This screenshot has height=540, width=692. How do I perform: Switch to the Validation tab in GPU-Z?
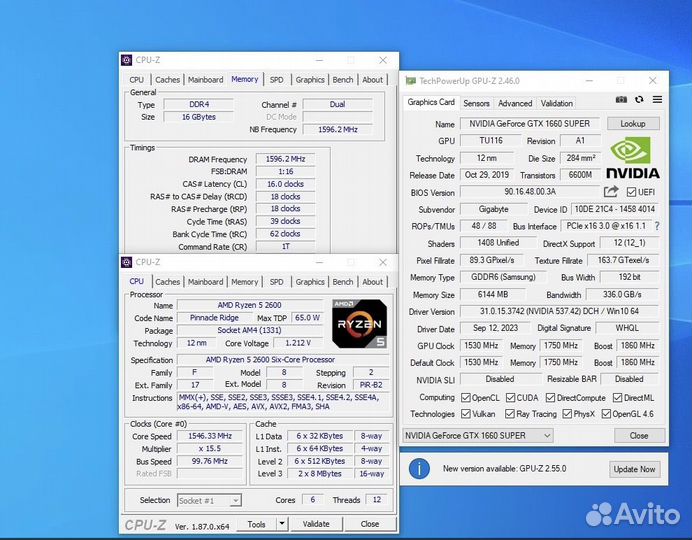coord(557,103)
